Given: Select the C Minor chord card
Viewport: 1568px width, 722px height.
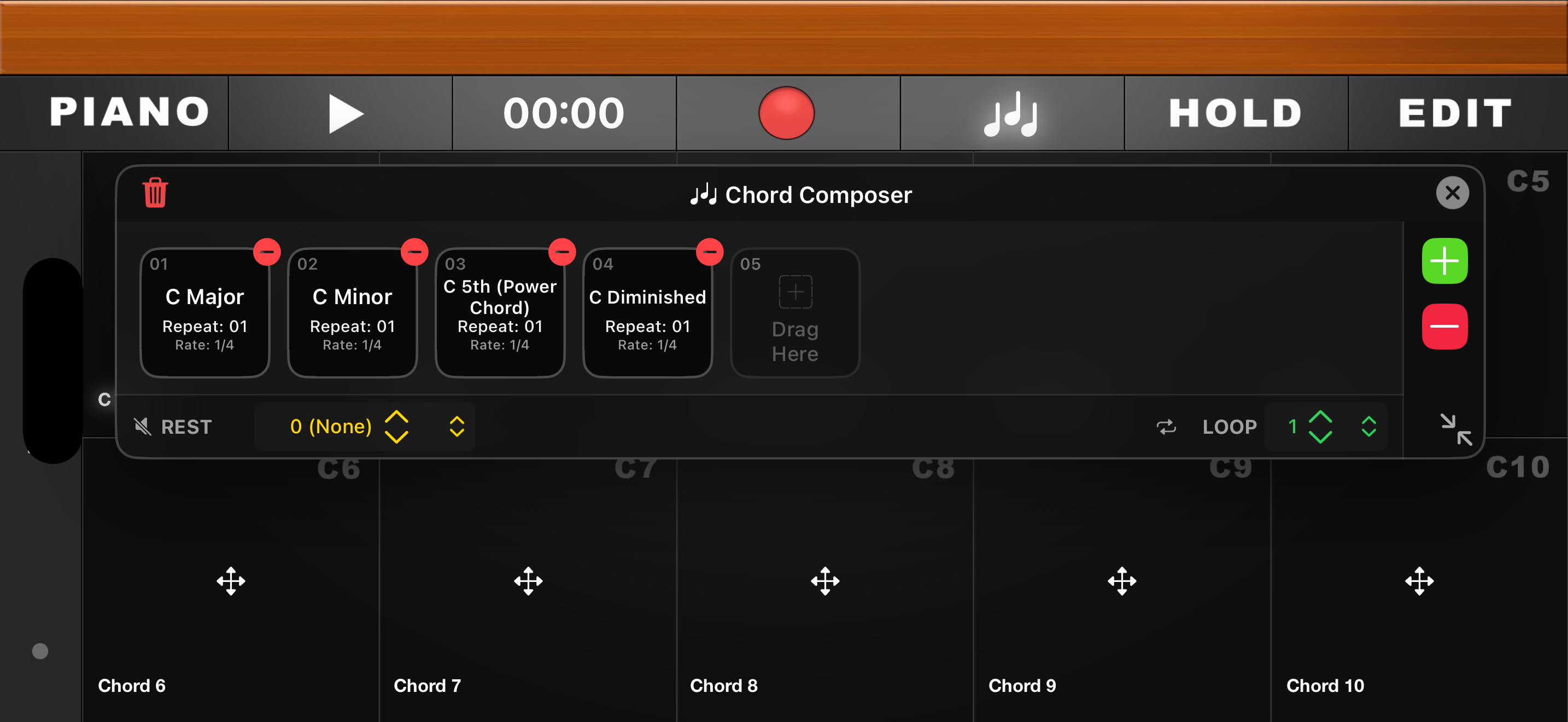Looking at the screenshot, I should click(x=353, y=313).
